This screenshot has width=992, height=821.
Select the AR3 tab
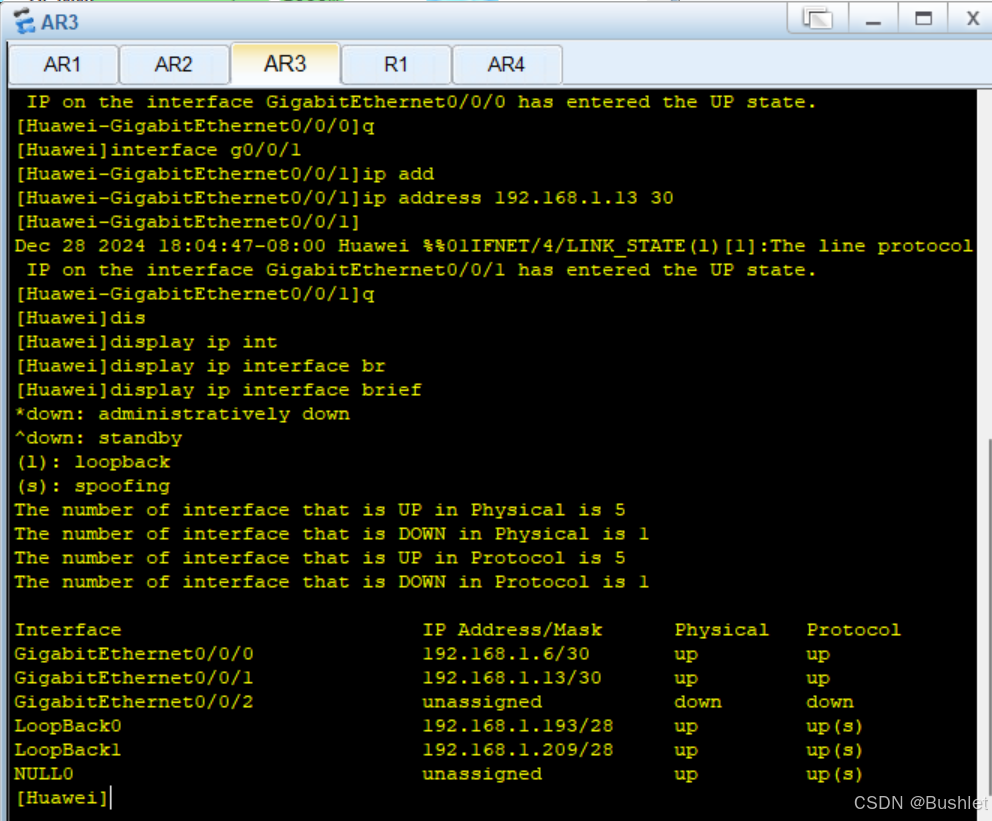click(285, 63)
